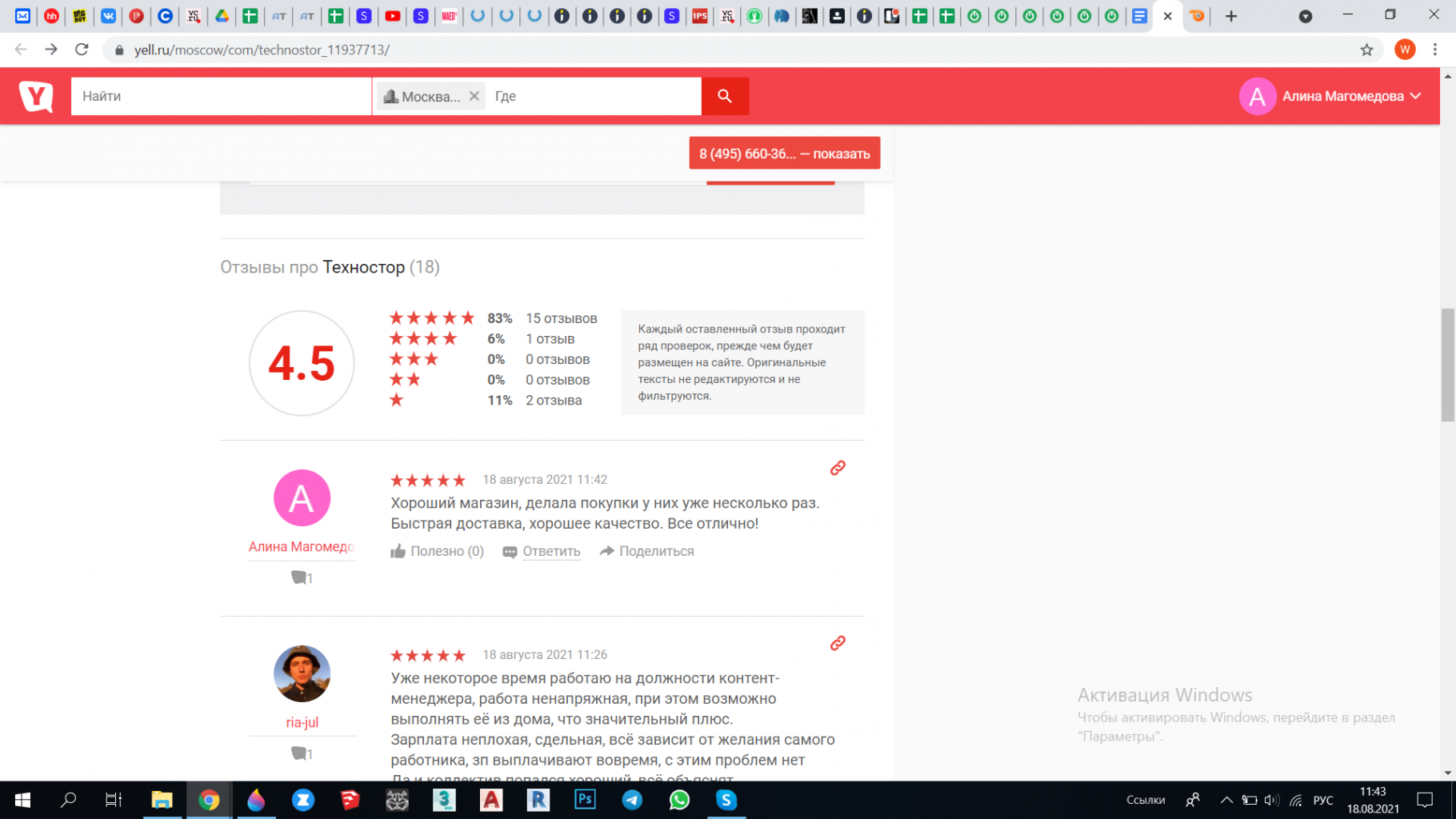This screenshot has width=1456, height=819.
Task: Open the Chrome profile W avatar
Action: pos(1405,50)
